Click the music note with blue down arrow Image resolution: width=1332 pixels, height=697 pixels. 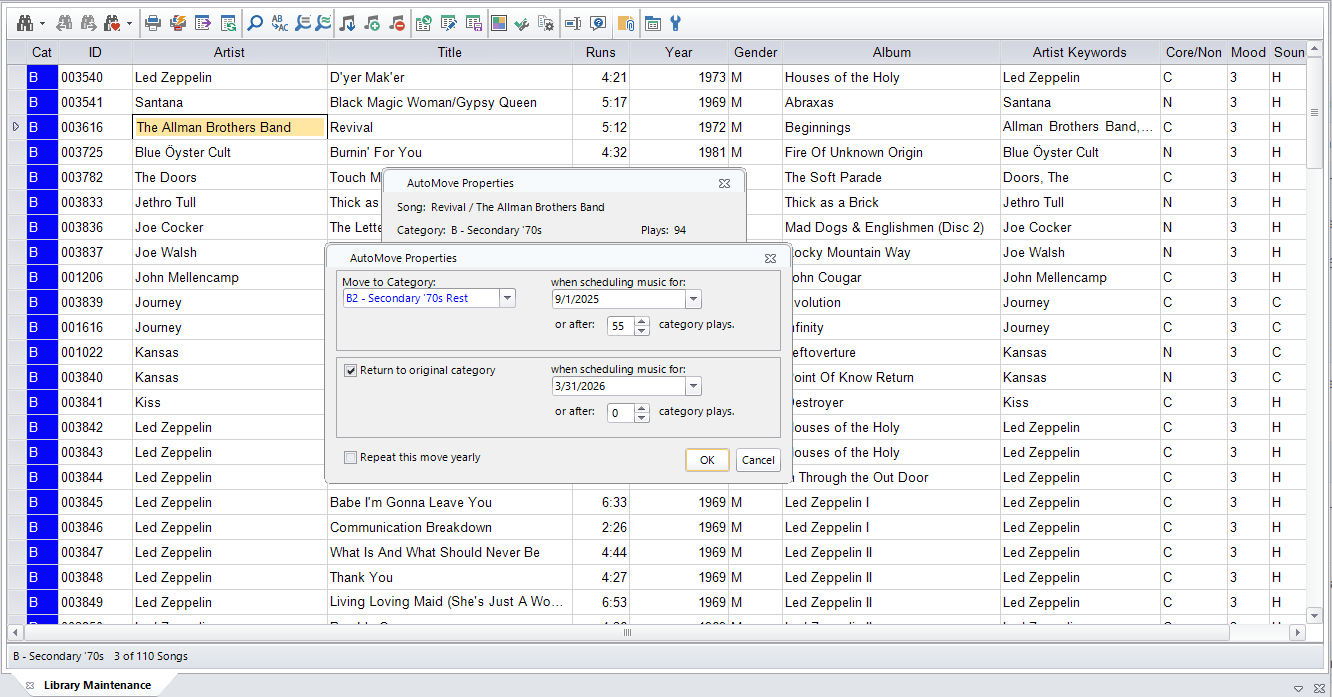[x=347, y=22]
